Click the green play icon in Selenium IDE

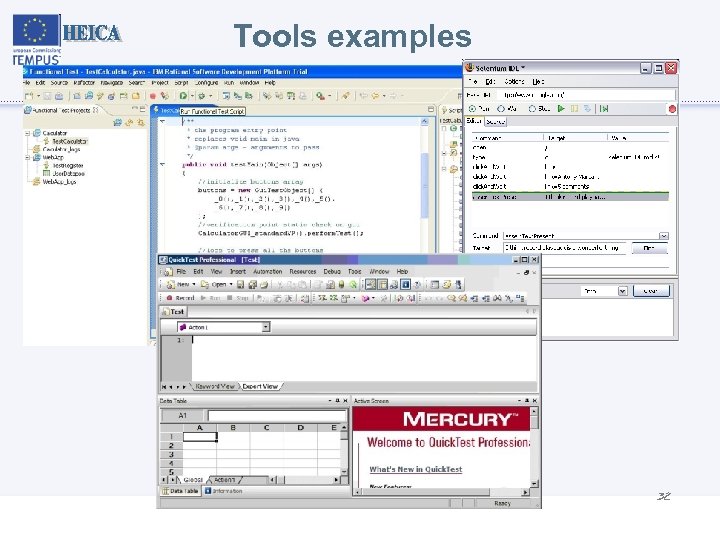(x=561, y=109)
